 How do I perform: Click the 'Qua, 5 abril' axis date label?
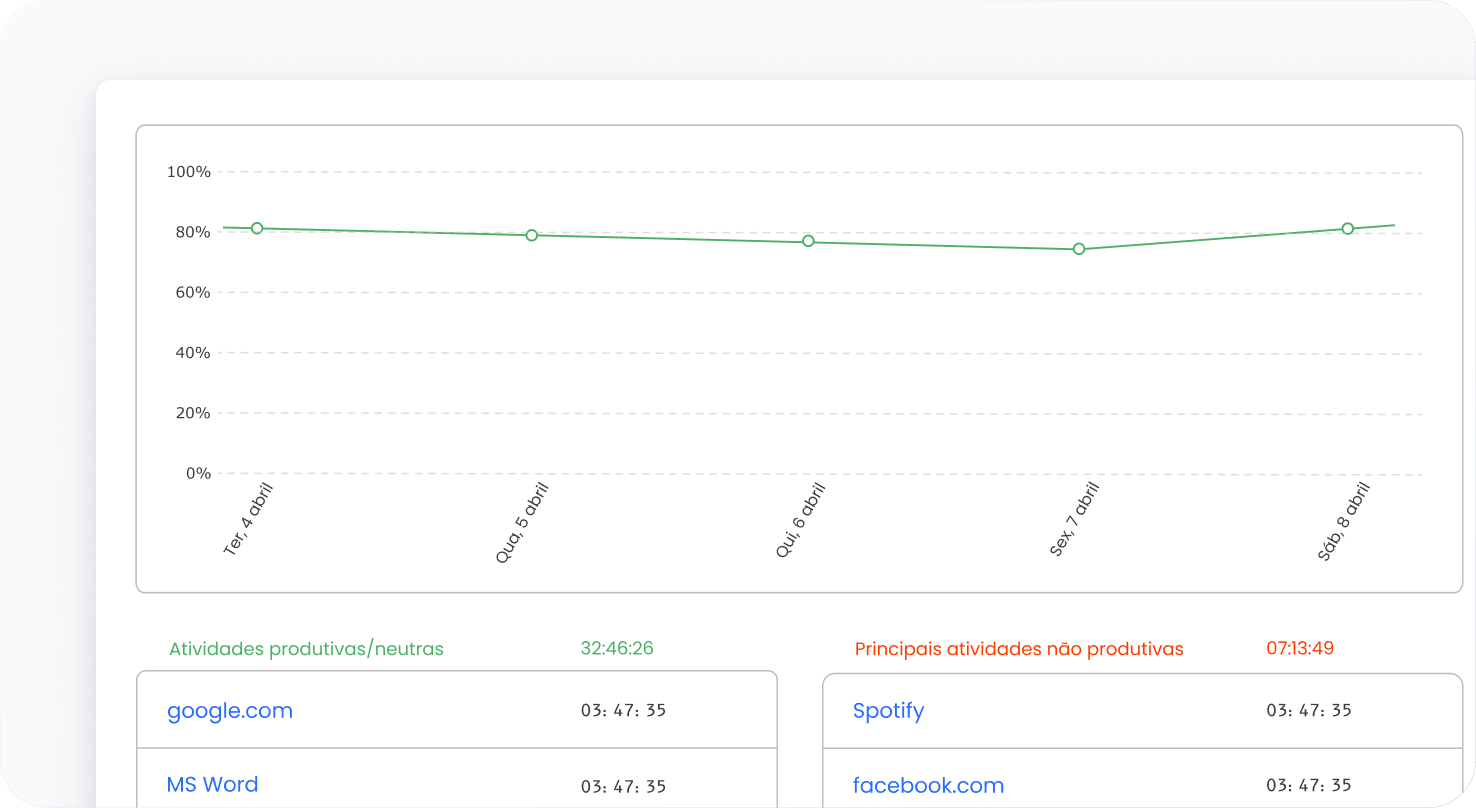[x=522, y=523]
